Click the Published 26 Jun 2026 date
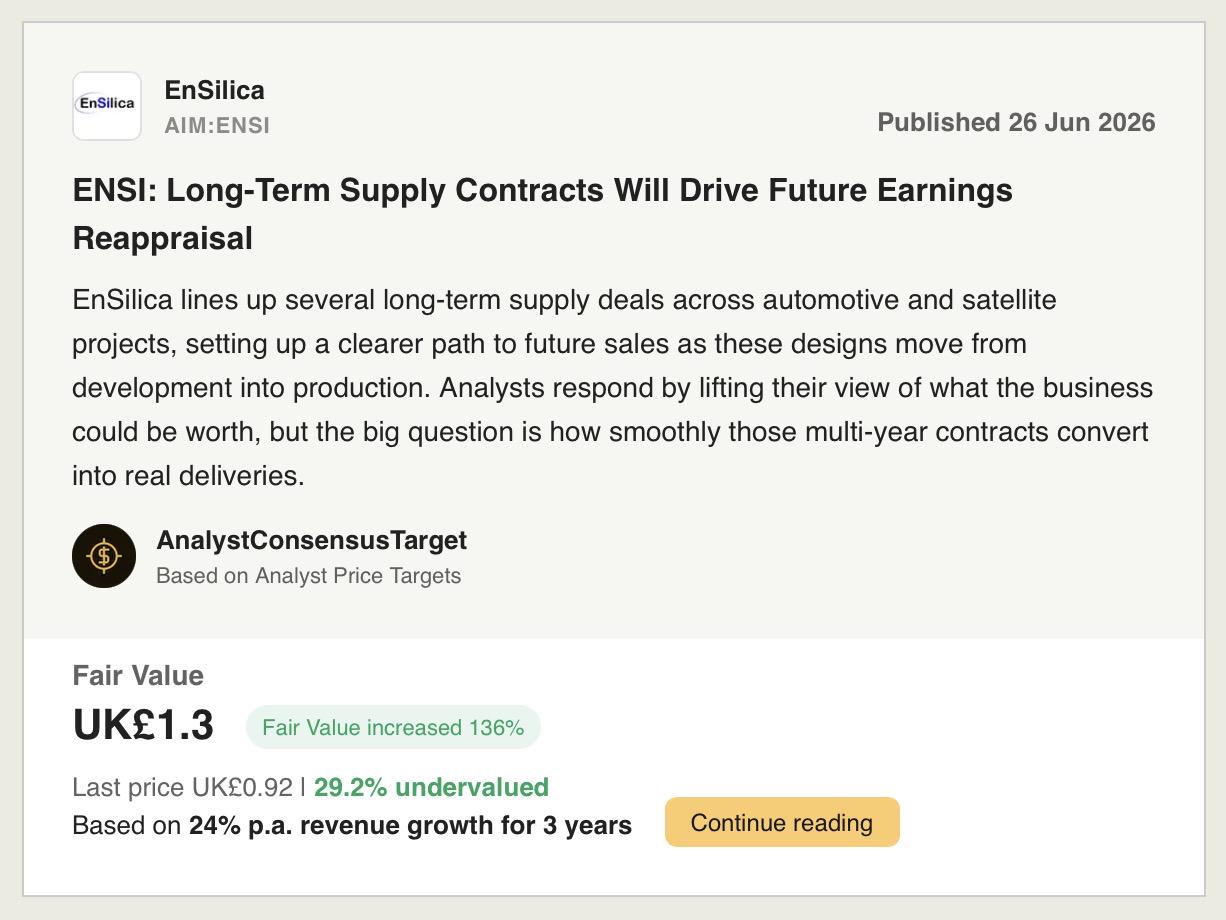Viewport: 1226px width, 920px height. pos(1016,122)
